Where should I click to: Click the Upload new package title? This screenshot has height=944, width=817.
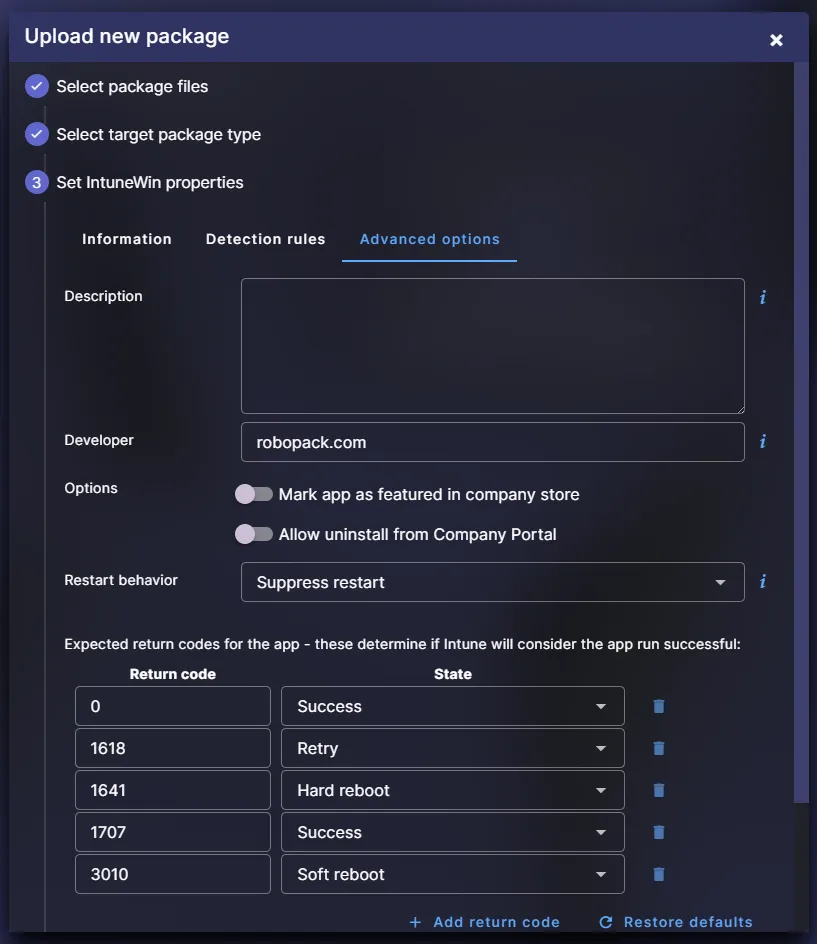click(126, 36)
